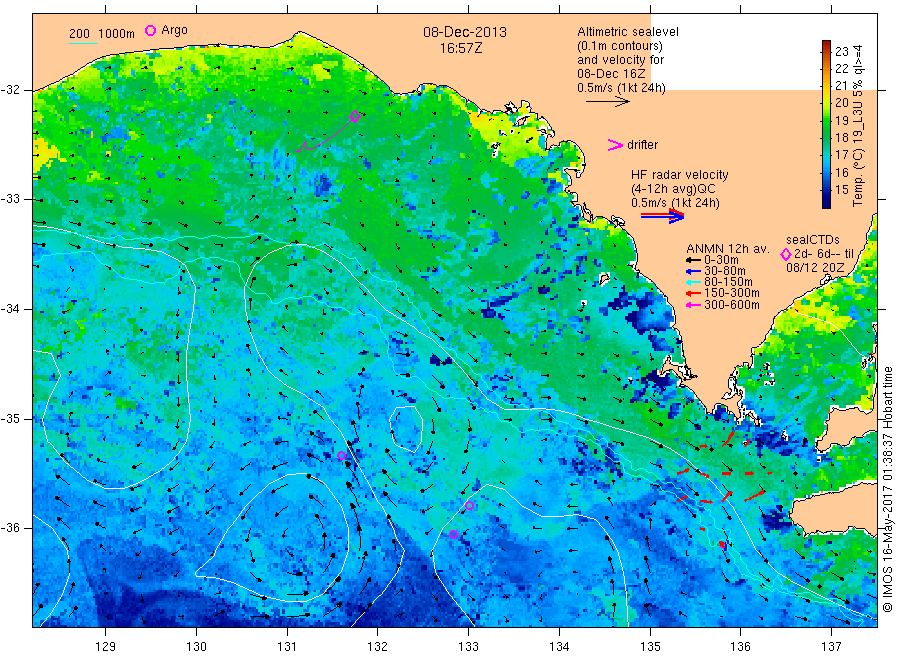This screenshot has width=900, height=660.
Task: Click the Argo legend circle marker
Action: click(150, 30)
